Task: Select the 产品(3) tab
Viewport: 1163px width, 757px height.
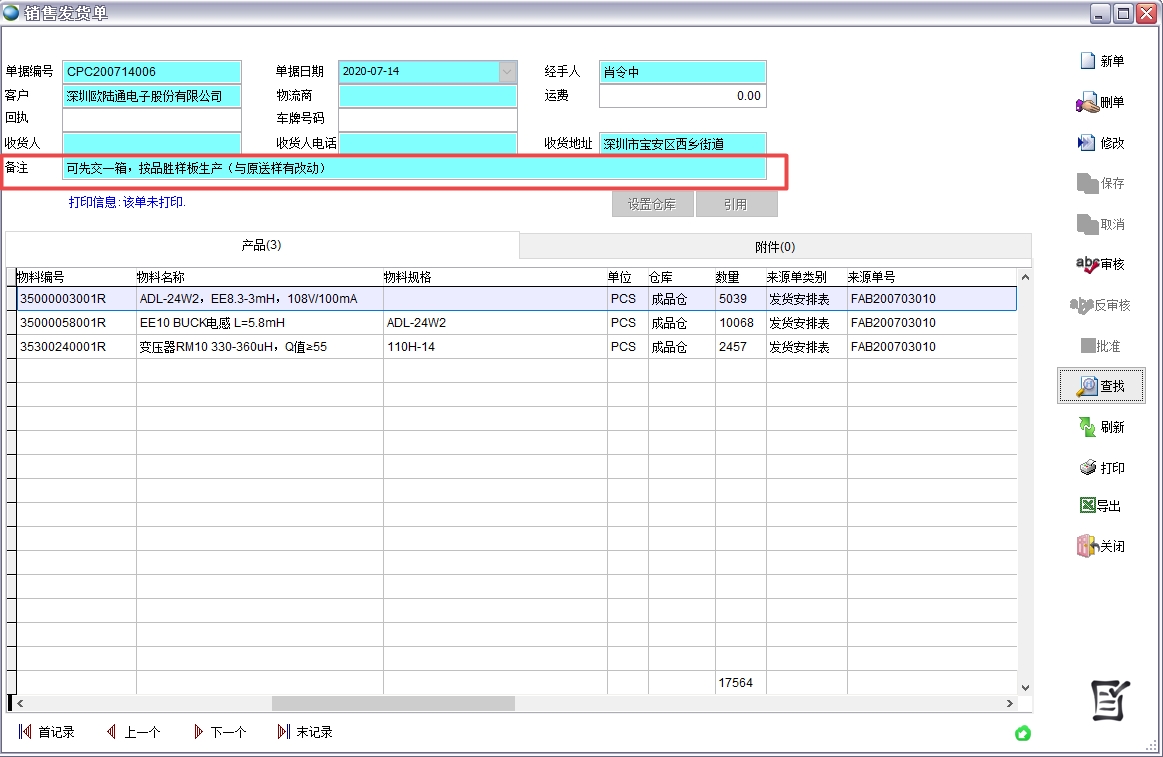Action: click(x=262, y=245)
